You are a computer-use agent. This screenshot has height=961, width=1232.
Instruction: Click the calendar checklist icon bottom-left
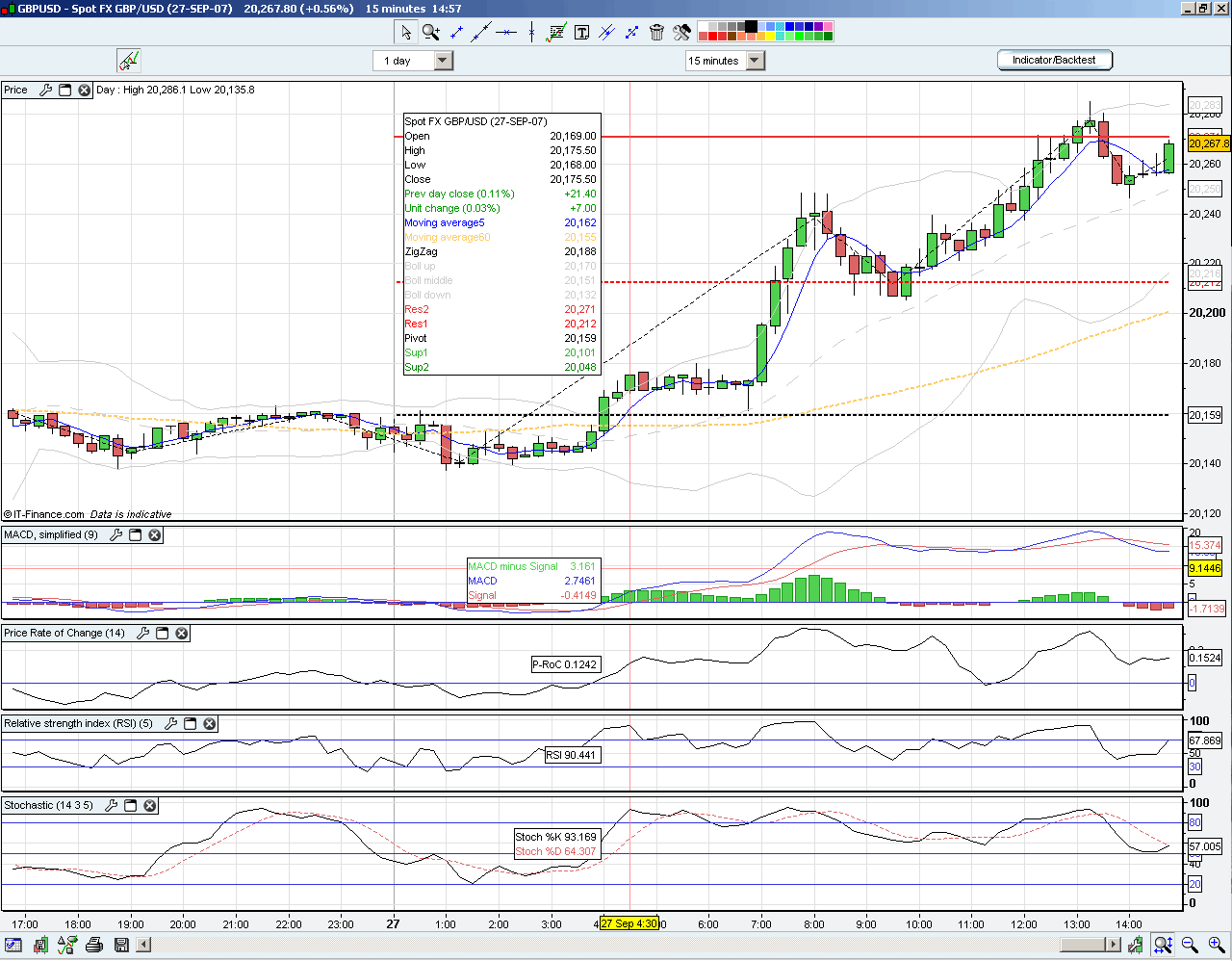(13, 945)
